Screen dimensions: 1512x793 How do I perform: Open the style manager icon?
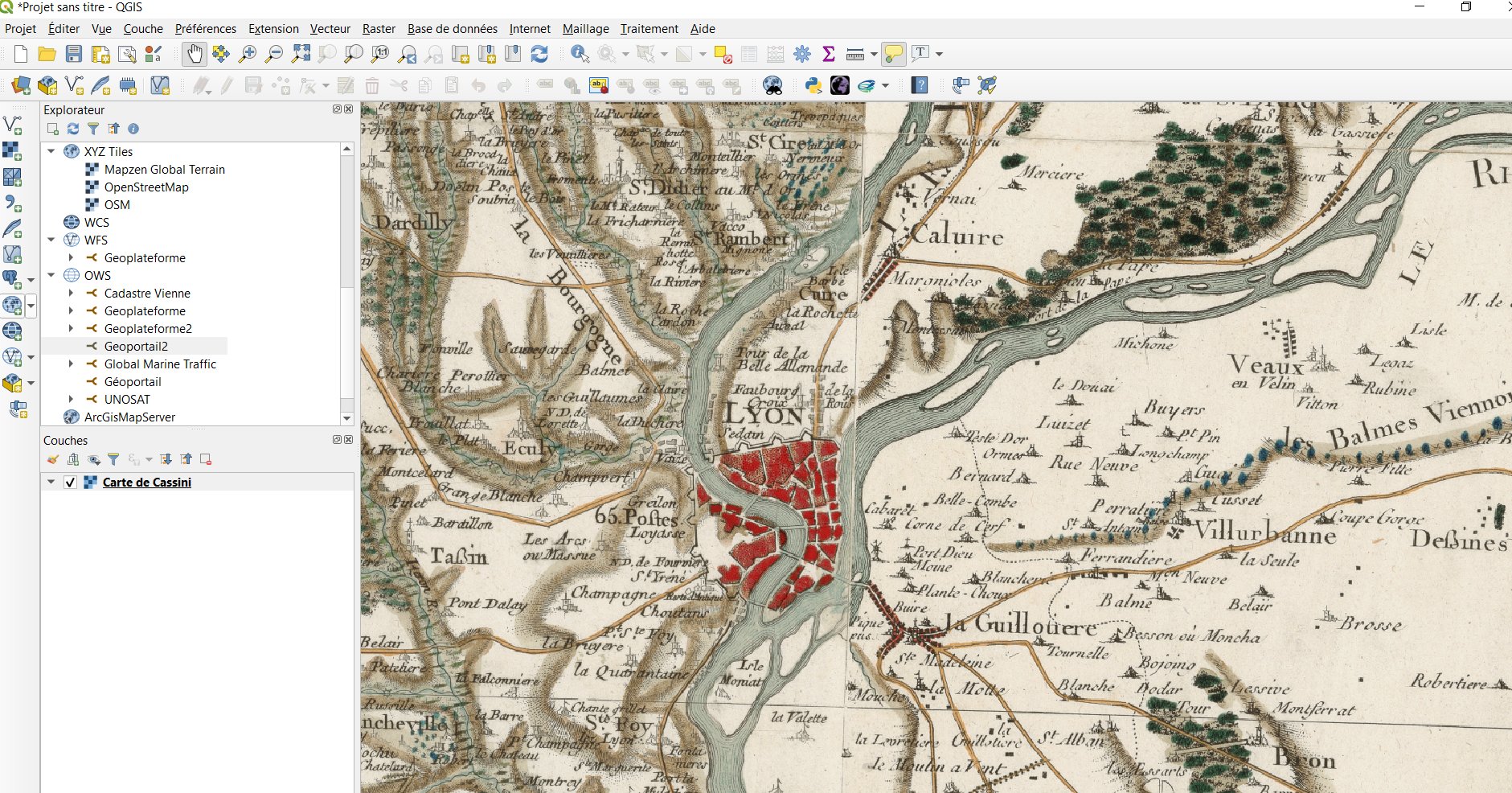(154, 54)
